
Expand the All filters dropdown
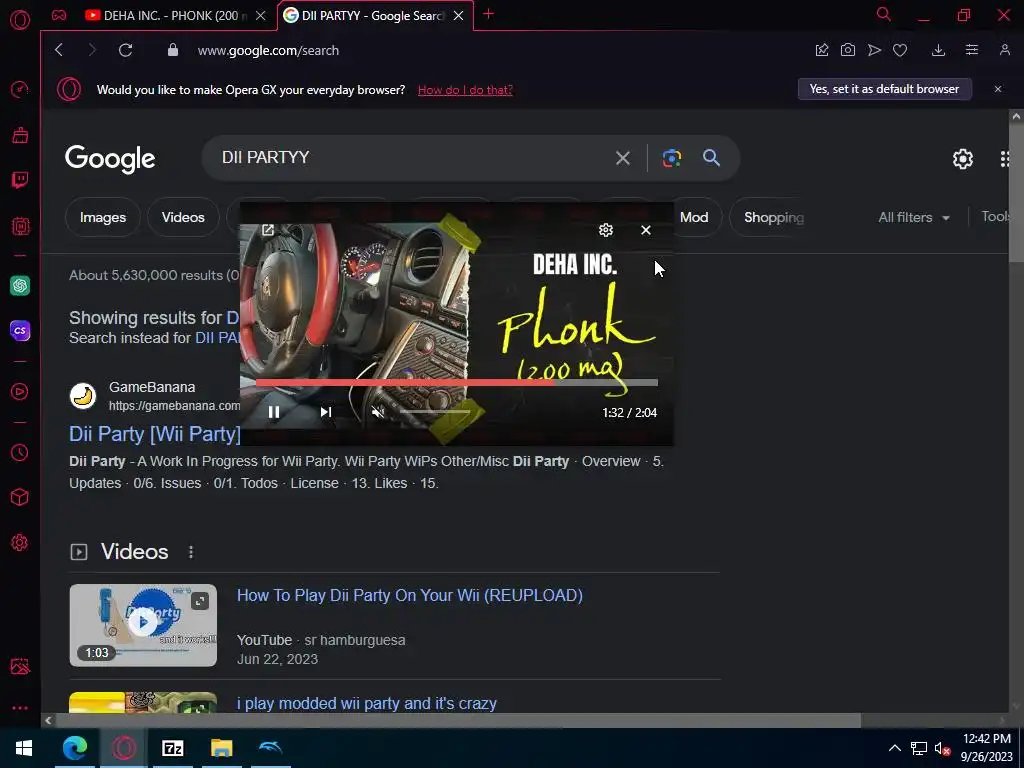914,217
